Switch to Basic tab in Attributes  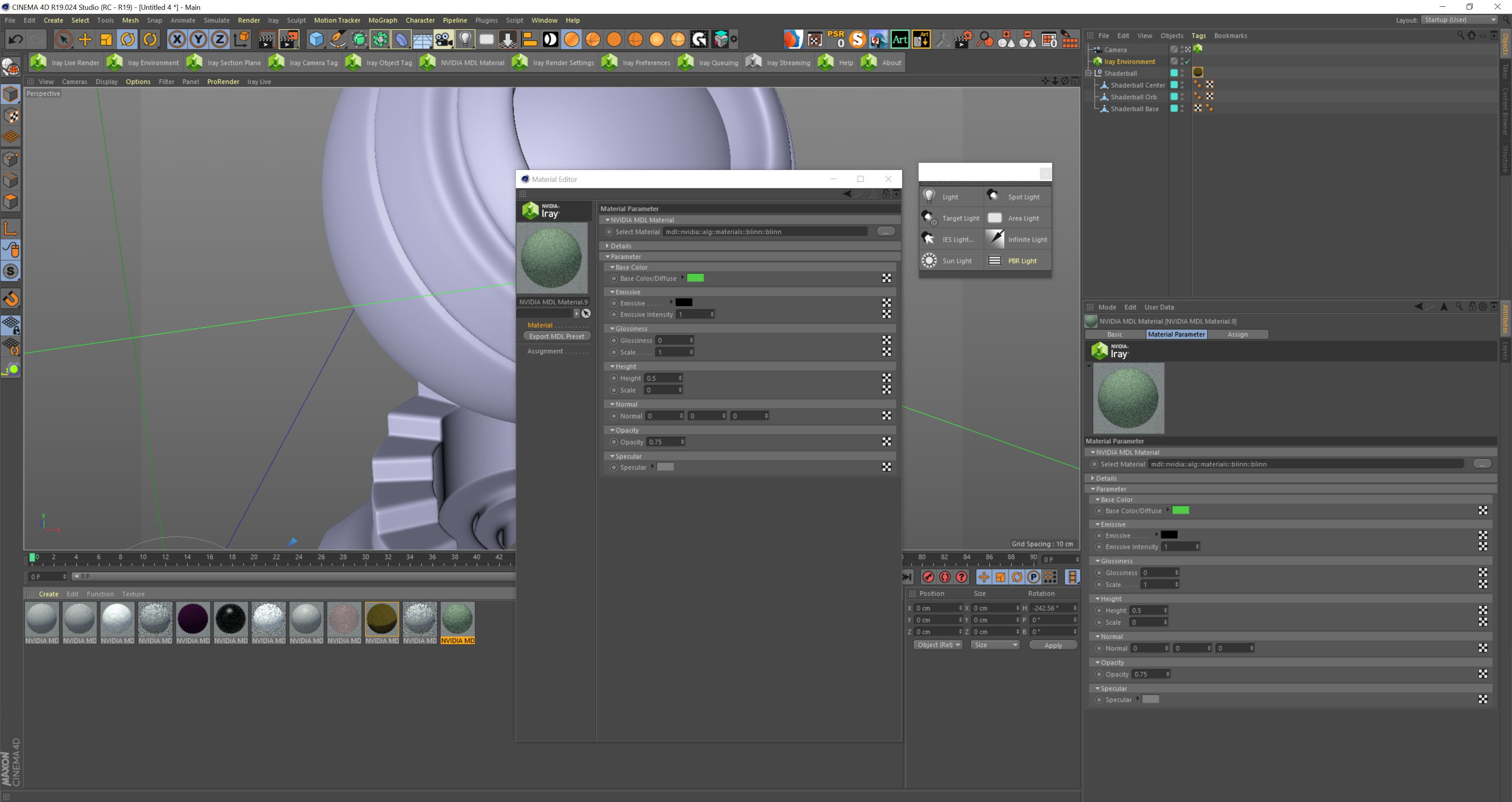(1115, 334)
